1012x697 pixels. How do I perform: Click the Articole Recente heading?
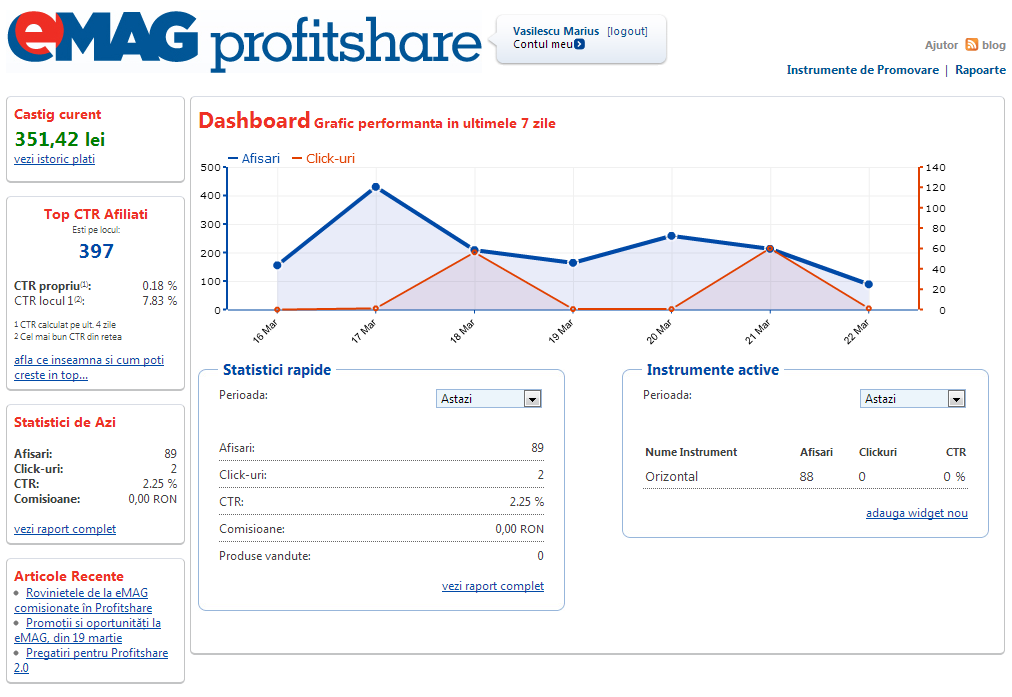coord(69,576)
